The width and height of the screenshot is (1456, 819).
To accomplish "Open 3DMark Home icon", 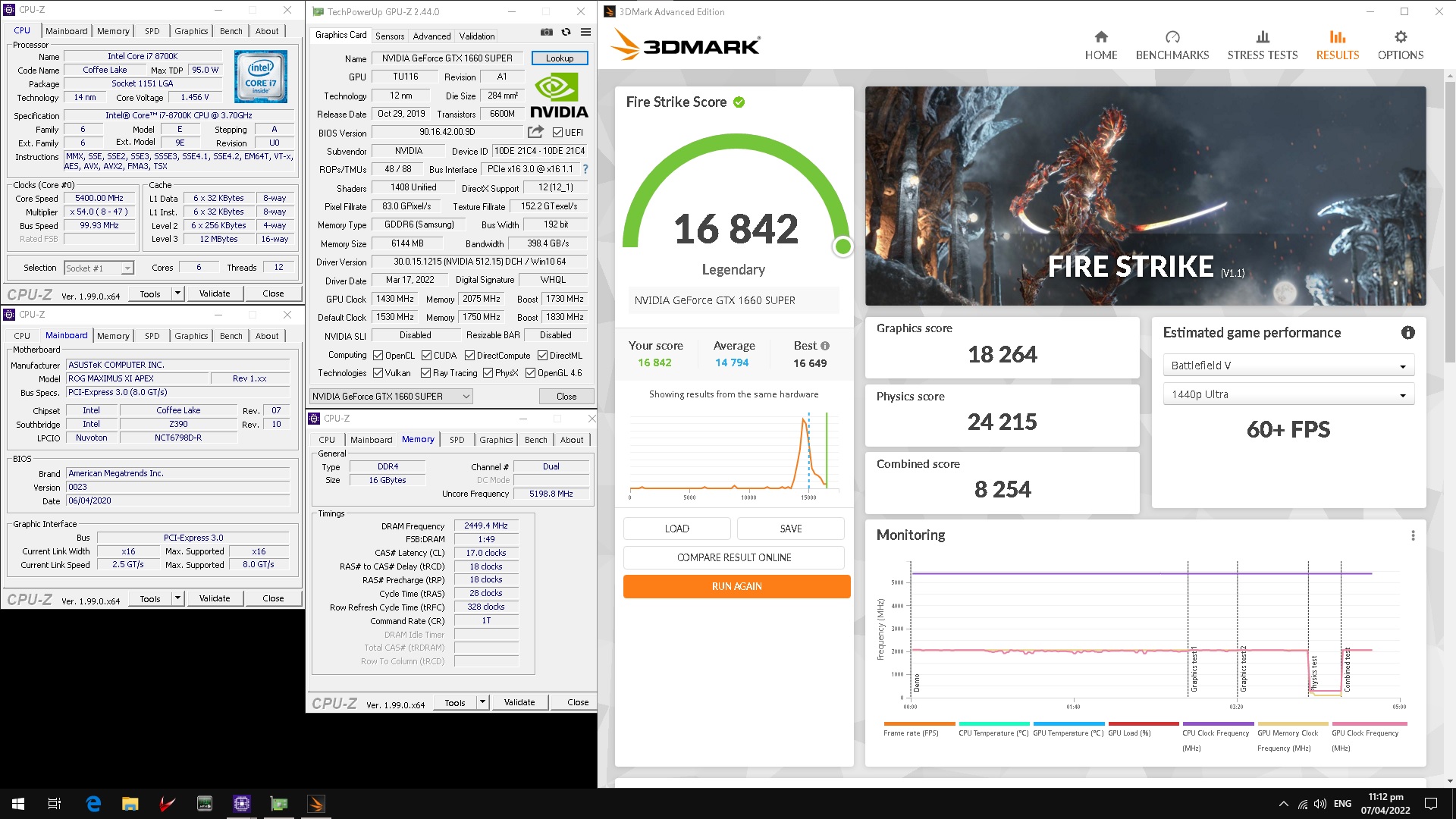I will (1101, 36).
